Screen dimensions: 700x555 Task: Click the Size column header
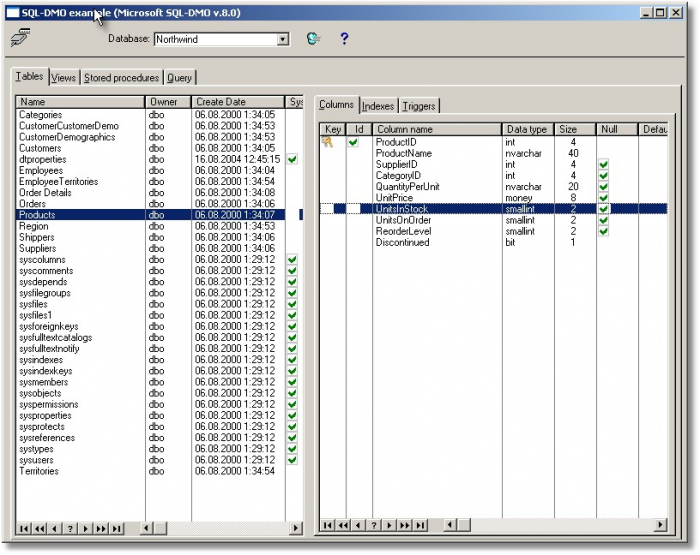coord(575,130)
